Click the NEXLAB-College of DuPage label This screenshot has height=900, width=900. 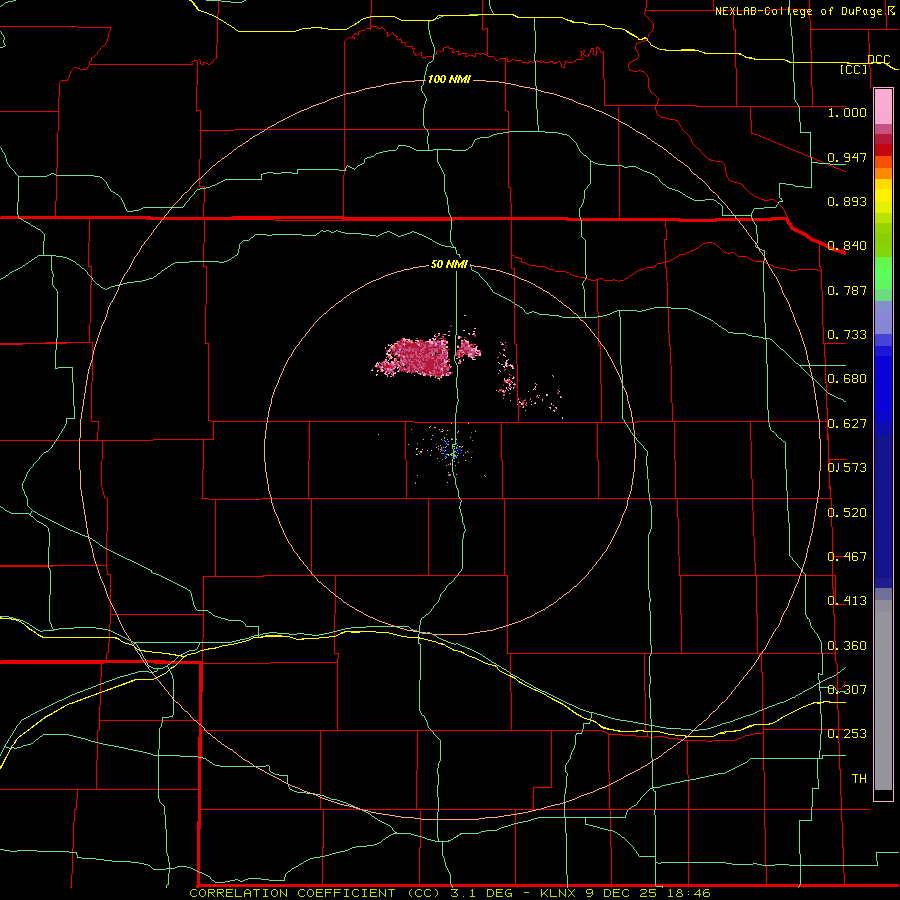coord(798,11)
